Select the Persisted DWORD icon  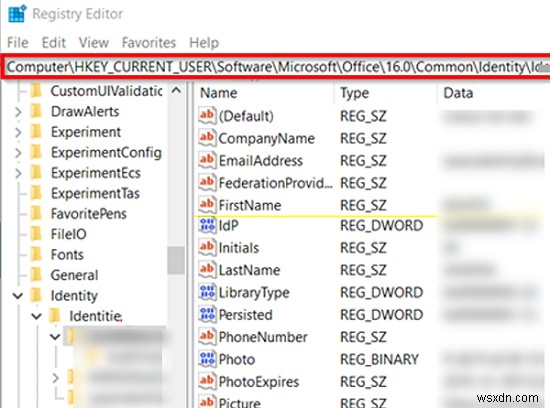click(207, 315)
